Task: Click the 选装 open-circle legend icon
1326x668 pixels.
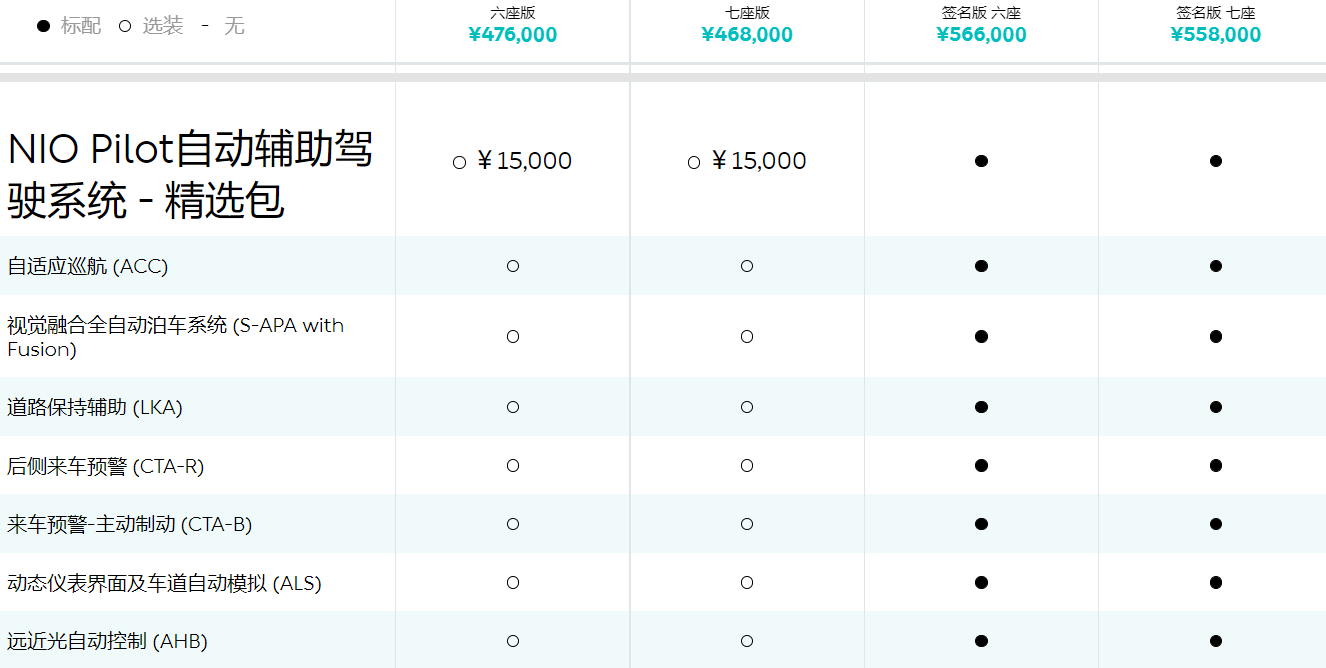Action: pyautogui.click(x=125, y=26)
